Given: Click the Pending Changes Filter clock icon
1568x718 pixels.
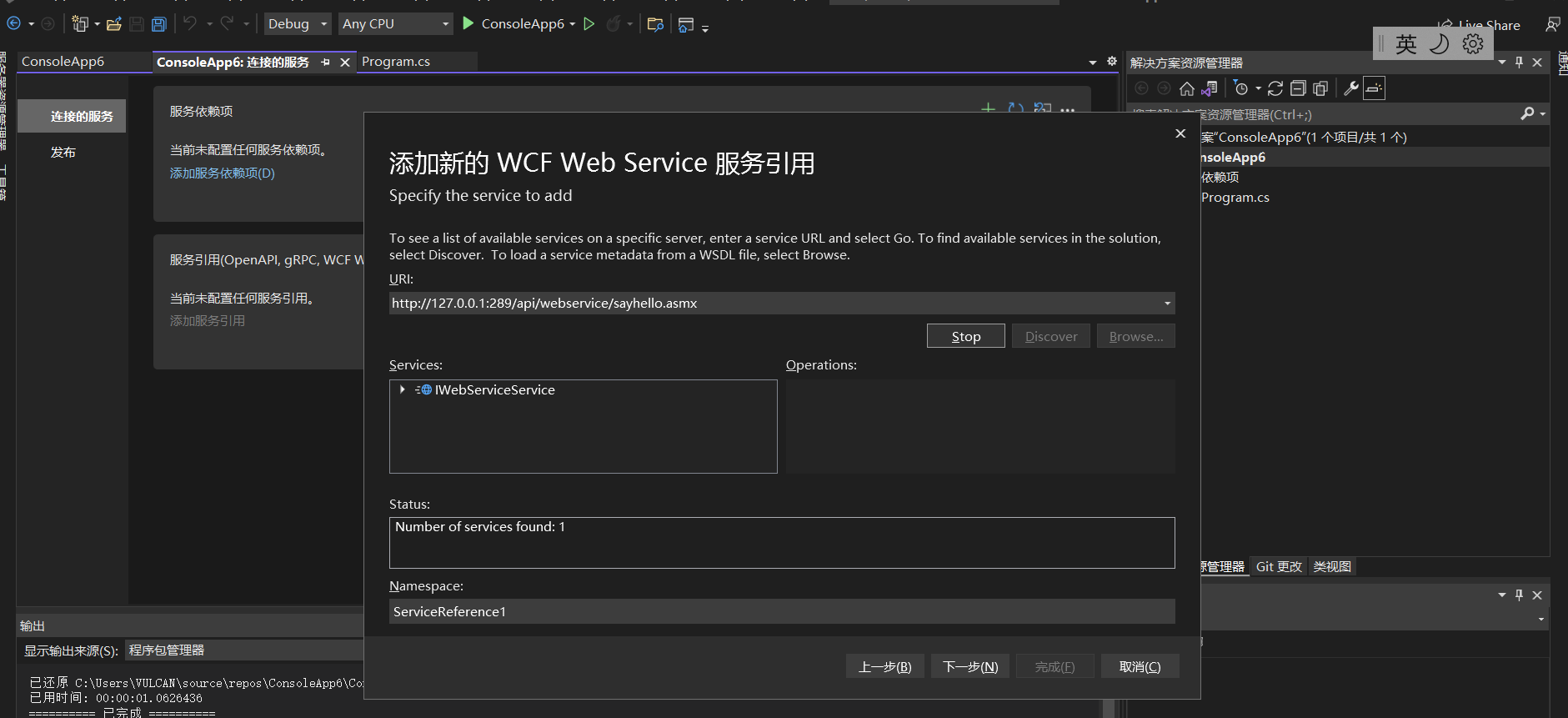Looking at the screenshot, I should (1241, 88).
